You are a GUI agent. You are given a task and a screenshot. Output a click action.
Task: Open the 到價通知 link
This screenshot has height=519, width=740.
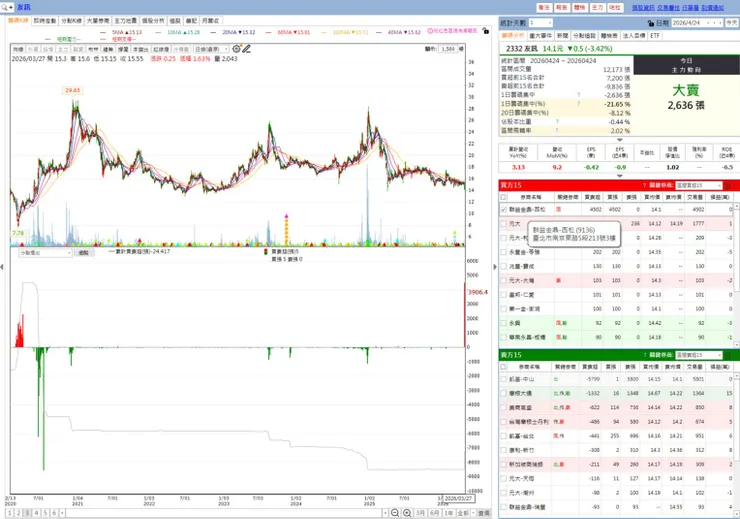click(x=712, y=8)
